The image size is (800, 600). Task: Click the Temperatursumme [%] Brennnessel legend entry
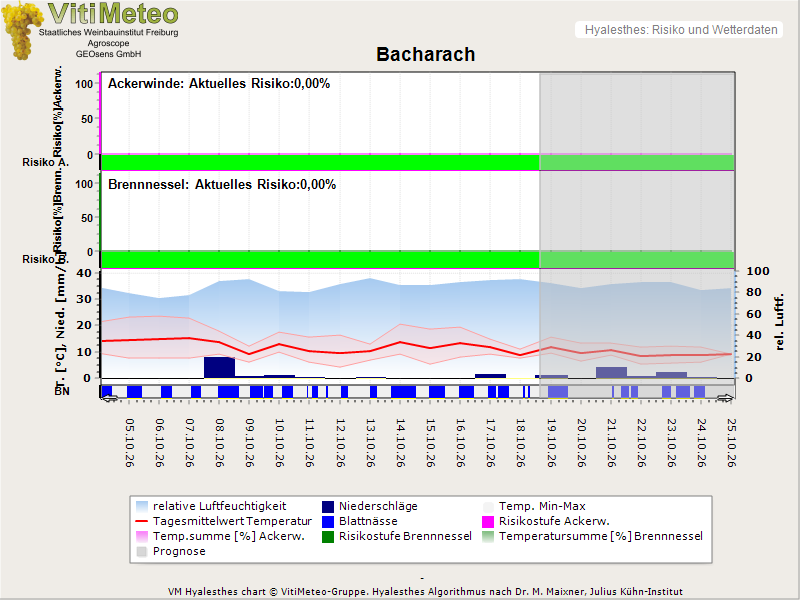593,537
